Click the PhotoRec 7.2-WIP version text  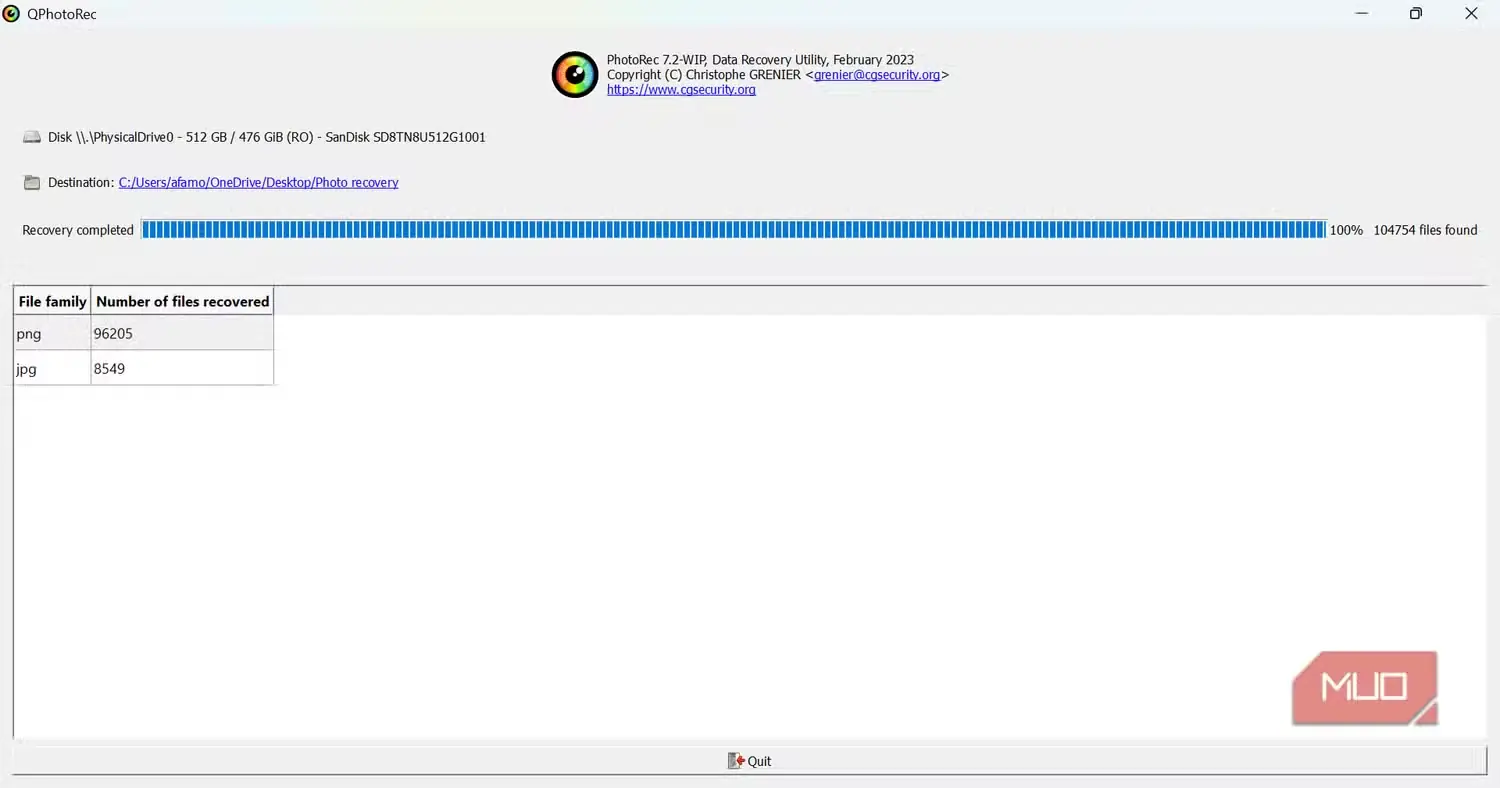click(760, 60)
